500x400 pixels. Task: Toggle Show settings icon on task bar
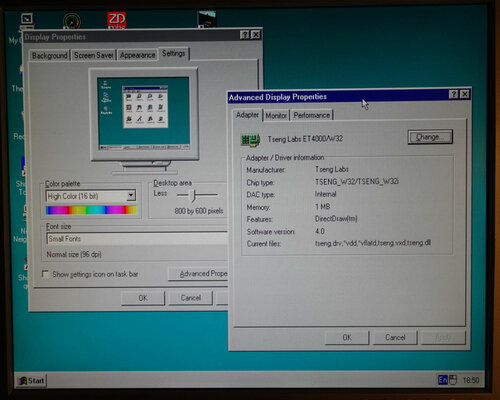(x=45, y=274)
